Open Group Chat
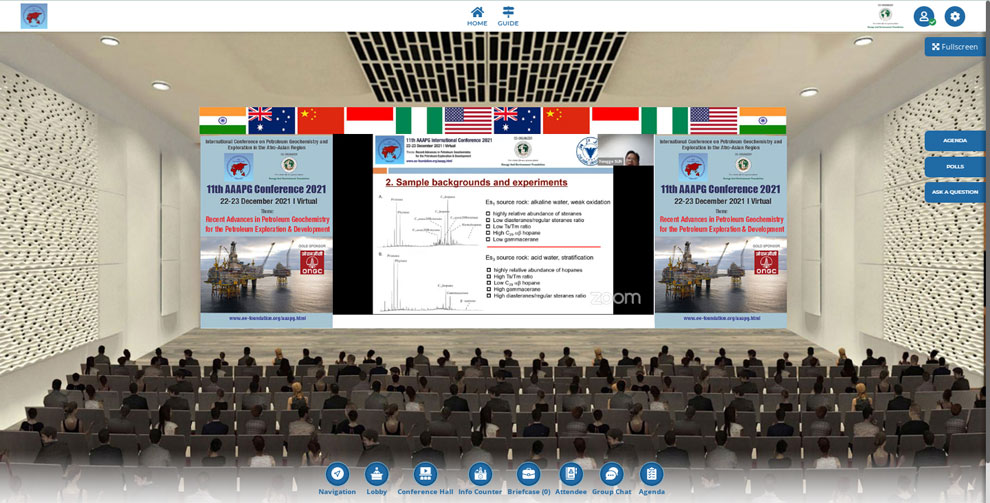This screenshot has height=503, width=990. pos(611,479)
